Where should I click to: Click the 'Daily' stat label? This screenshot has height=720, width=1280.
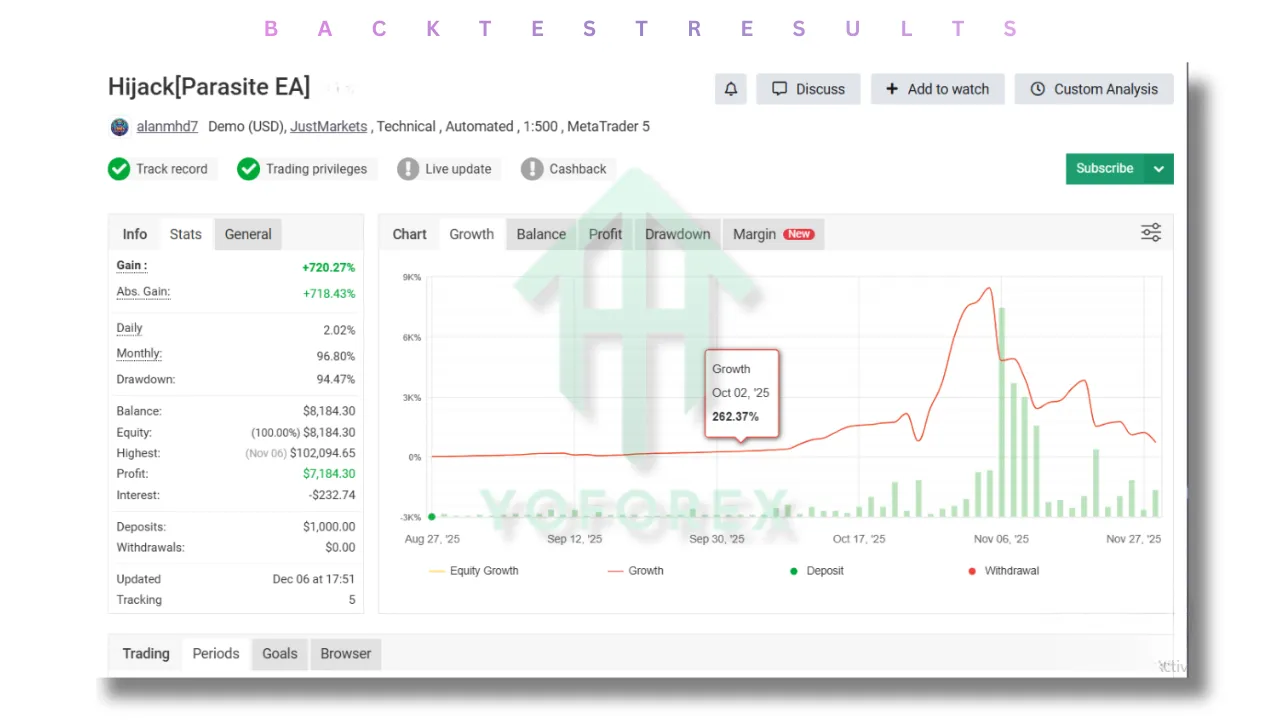pyautogui.click(x=130, y=328)
